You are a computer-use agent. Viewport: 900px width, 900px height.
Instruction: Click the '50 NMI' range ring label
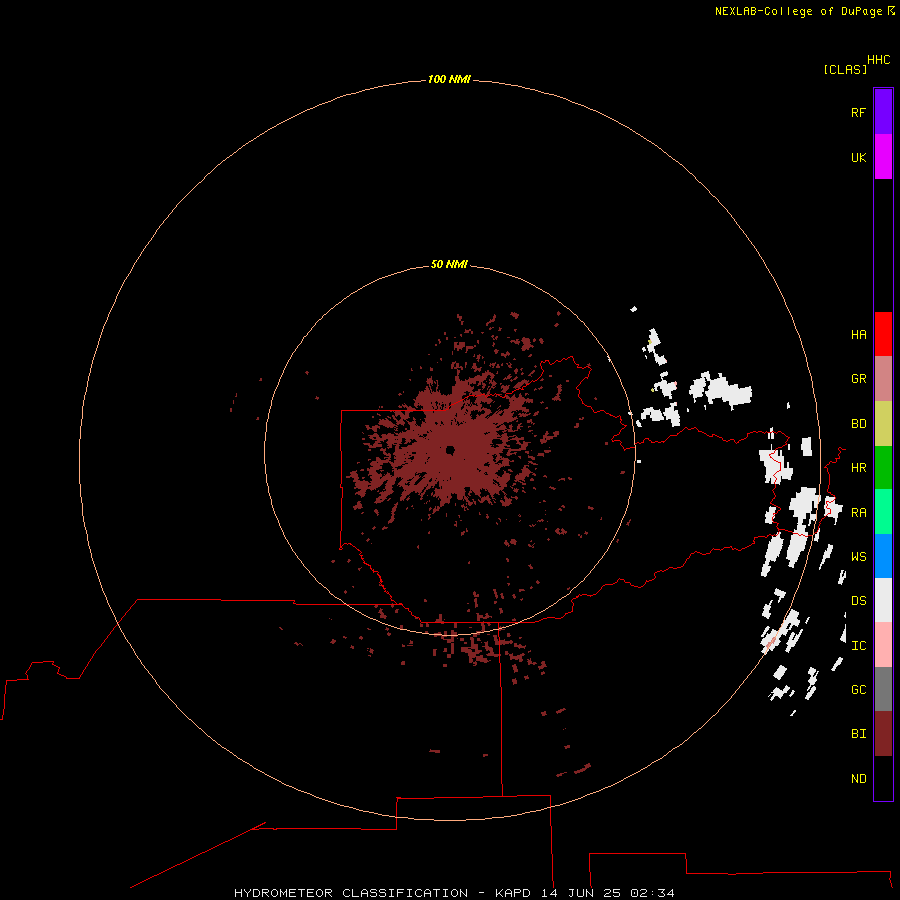click(x=449, y=264)
